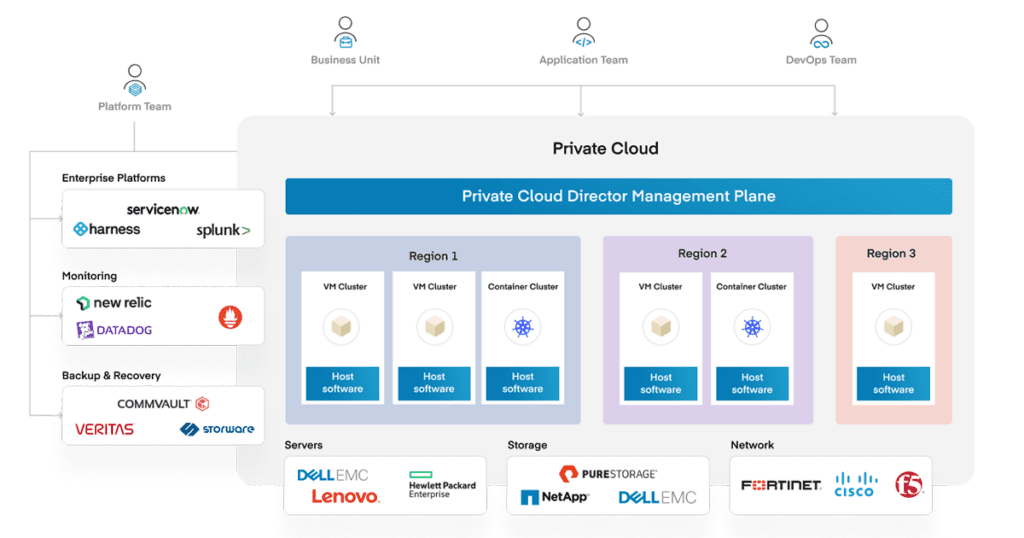Click the F5 red circle logo
The image size is (1024, 538).
tap(910, 485)
